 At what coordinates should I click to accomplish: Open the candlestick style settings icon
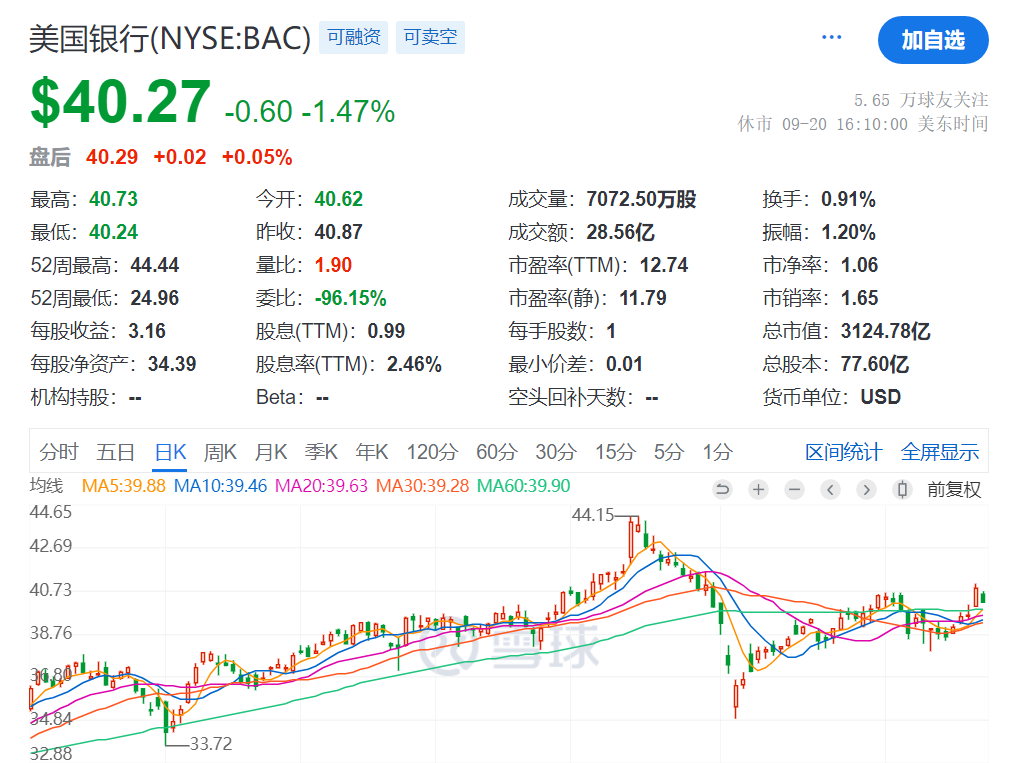pyautogui.click(x=902, y=489)
